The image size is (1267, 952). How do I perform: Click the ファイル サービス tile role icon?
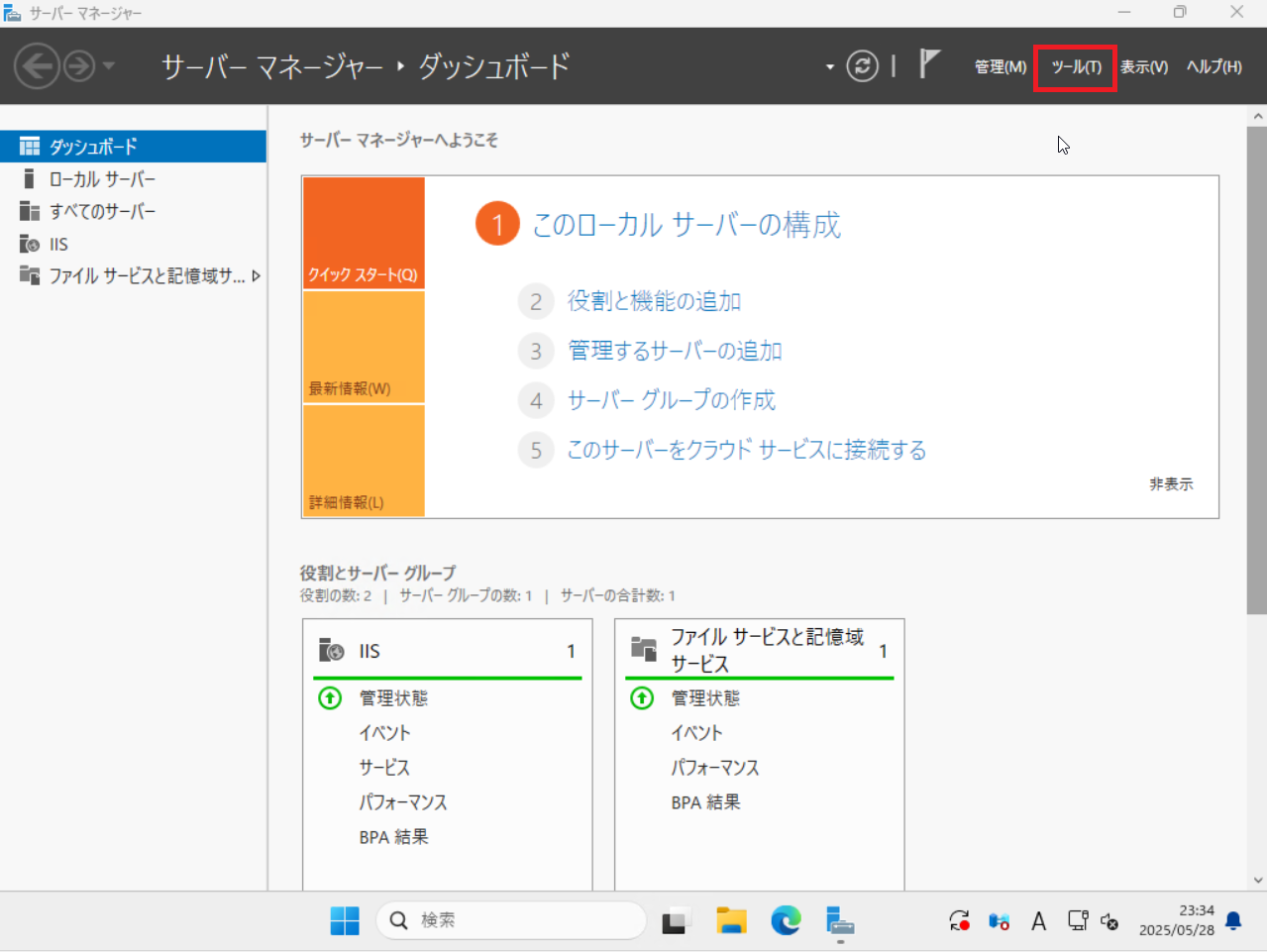pos(644,649)
